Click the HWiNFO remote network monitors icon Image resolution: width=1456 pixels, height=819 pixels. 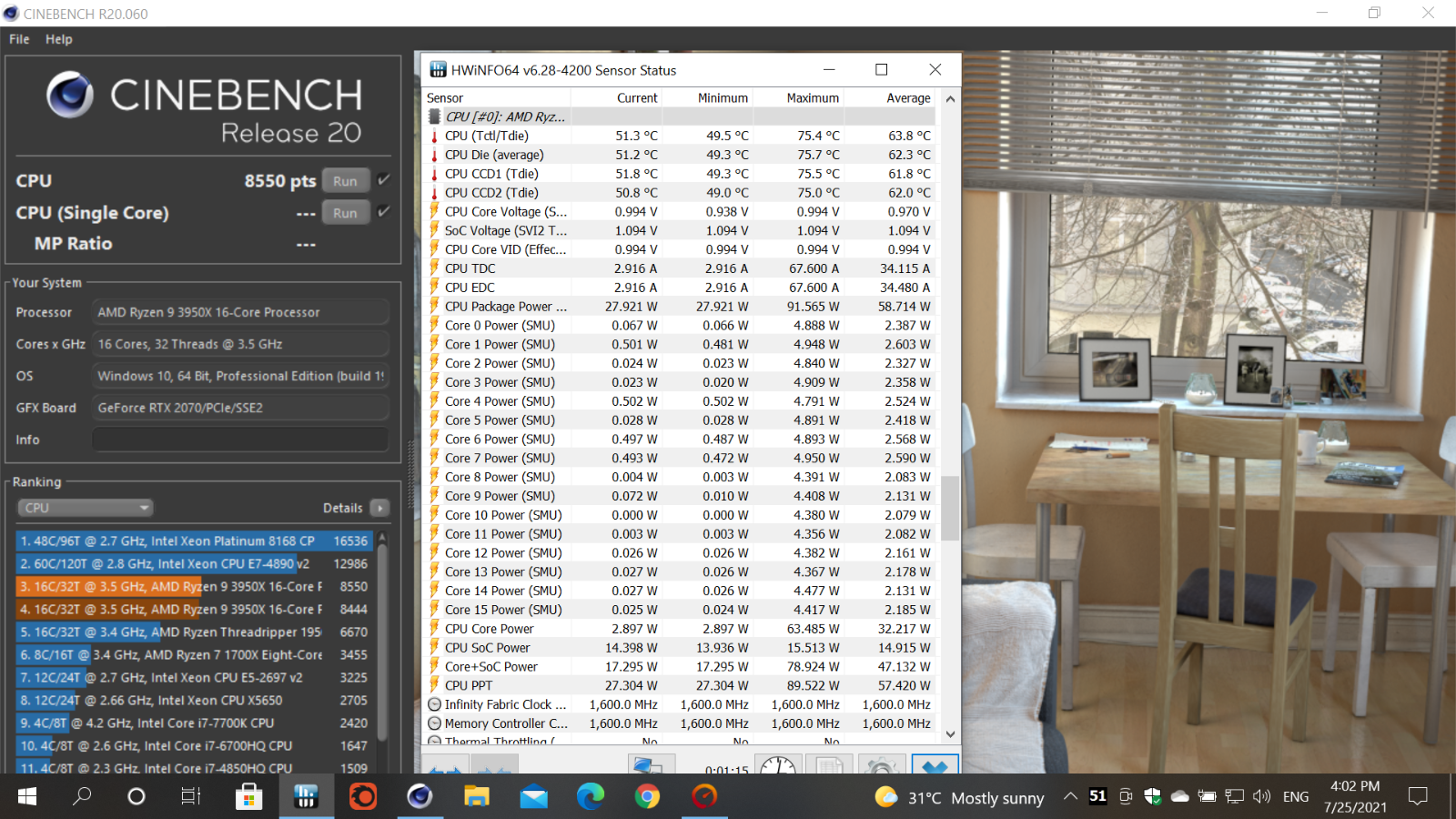[651, 765]
